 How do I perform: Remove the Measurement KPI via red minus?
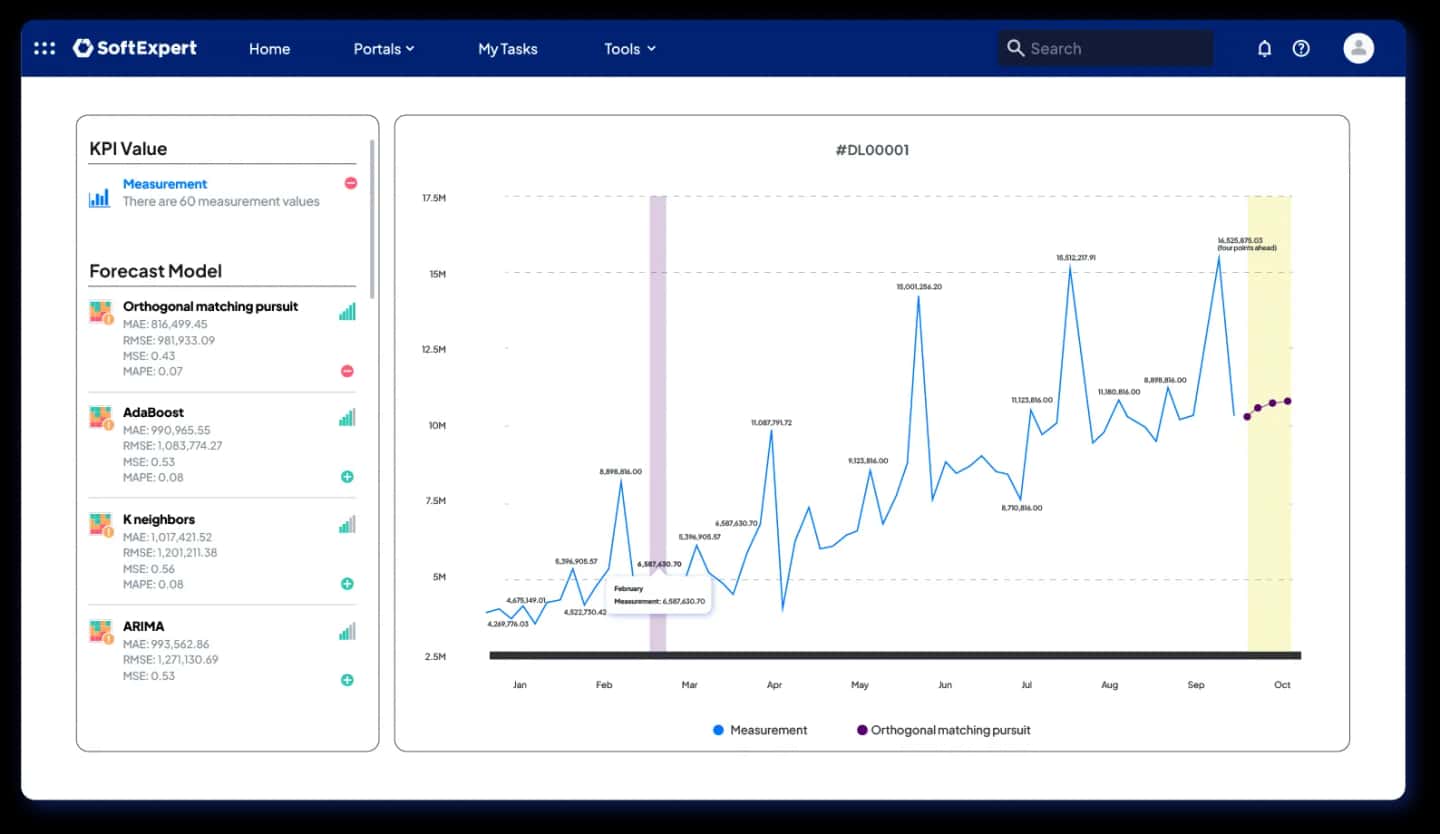(x=350, y=183)
